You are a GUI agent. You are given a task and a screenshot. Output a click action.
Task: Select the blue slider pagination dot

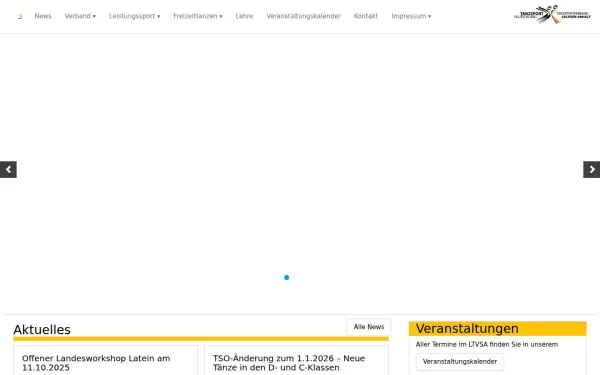[x=287, y=277]
